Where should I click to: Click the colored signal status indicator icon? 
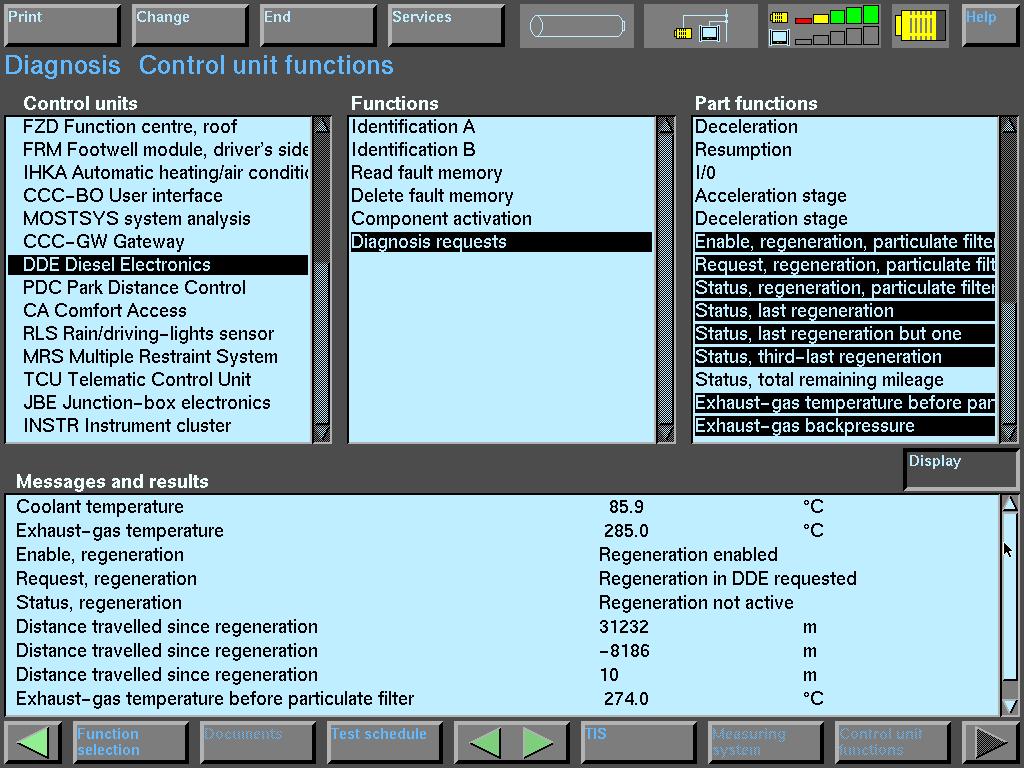(x=823, y=26)
